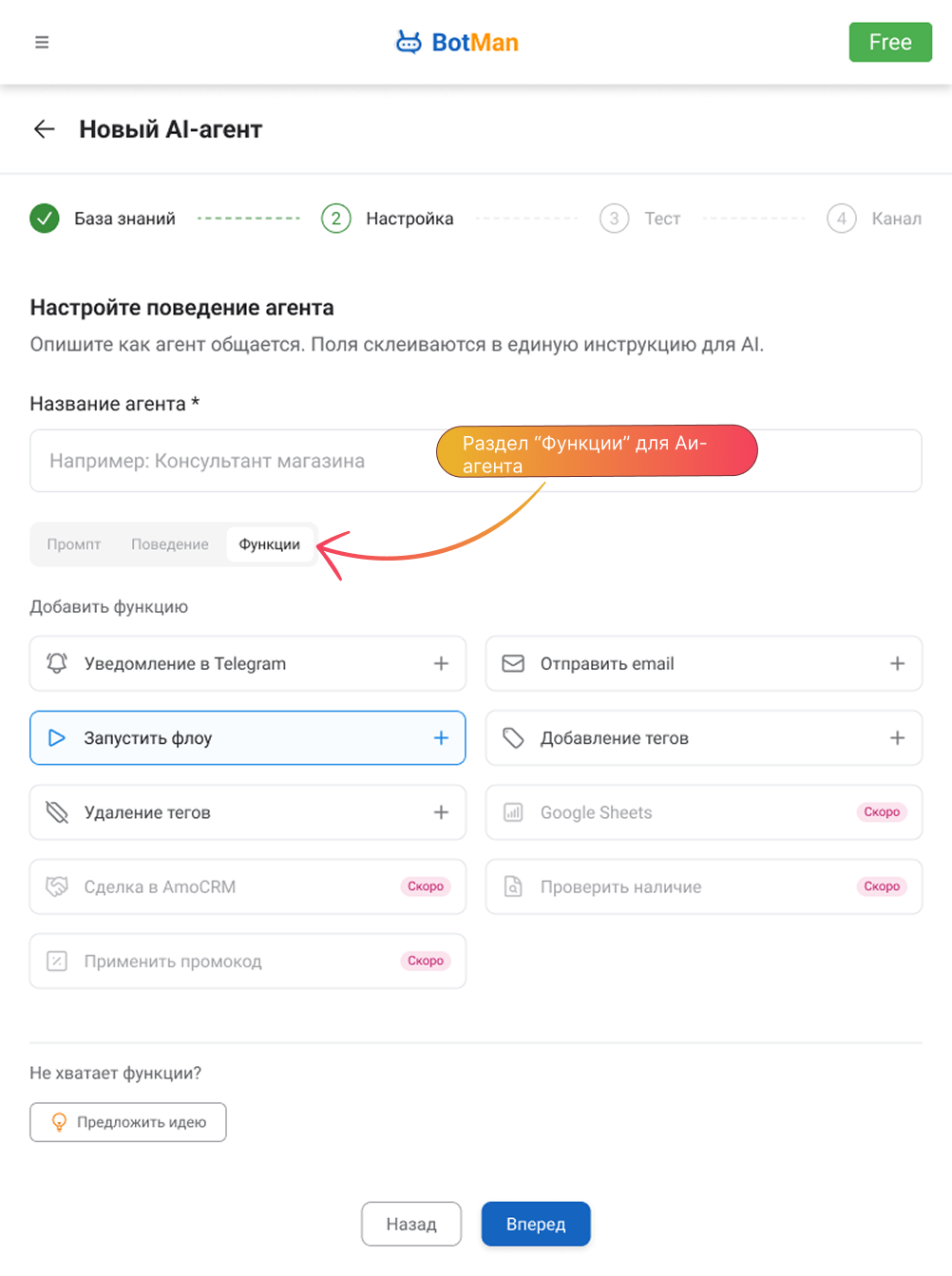Screen dimensions: 952x1276
Task: Click the plus on Уведомление в Telegram
Action: click(441, 663)
